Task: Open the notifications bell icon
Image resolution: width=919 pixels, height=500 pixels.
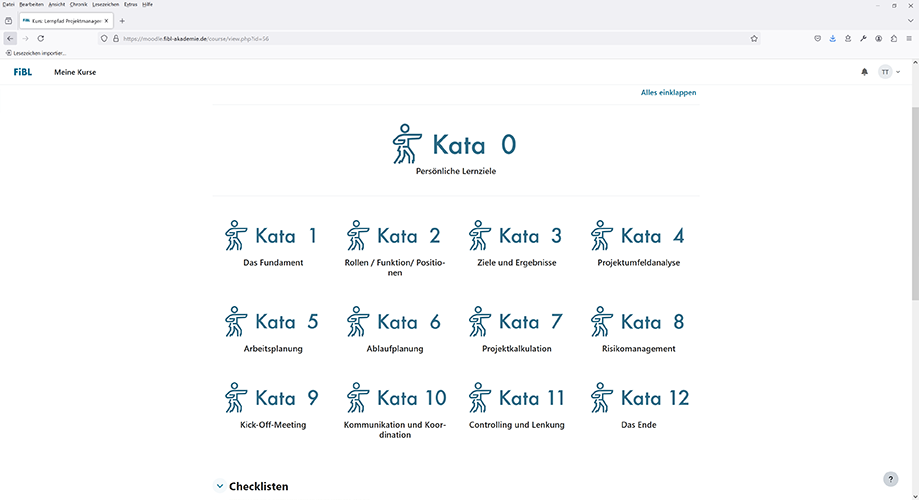Action: point(864,72)
